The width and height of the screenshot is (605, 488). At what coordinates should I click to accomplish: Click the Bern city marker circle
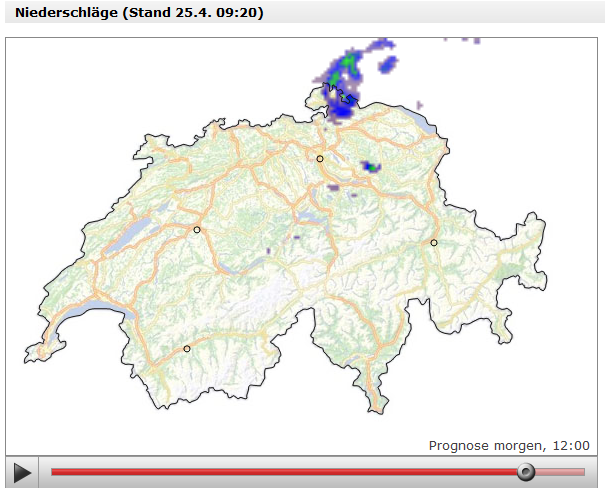(x=197, y=230)
